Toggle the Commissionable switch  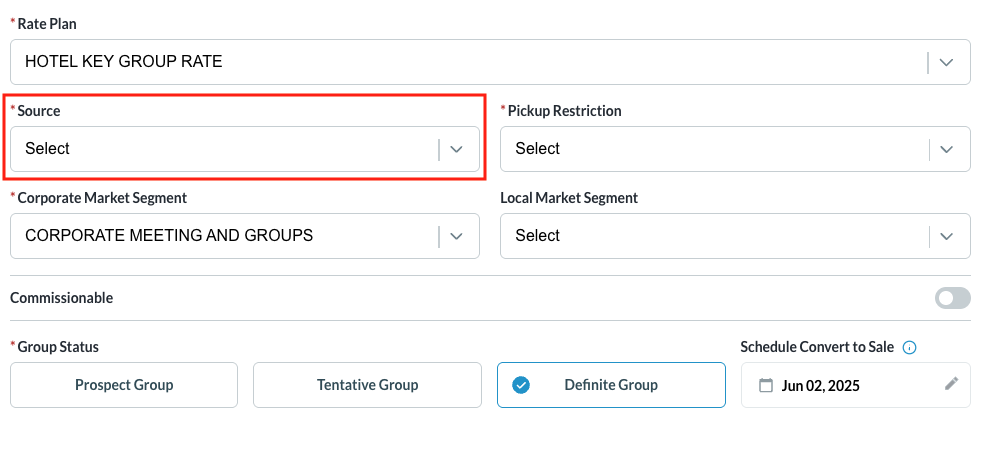(x=952, y=298)
